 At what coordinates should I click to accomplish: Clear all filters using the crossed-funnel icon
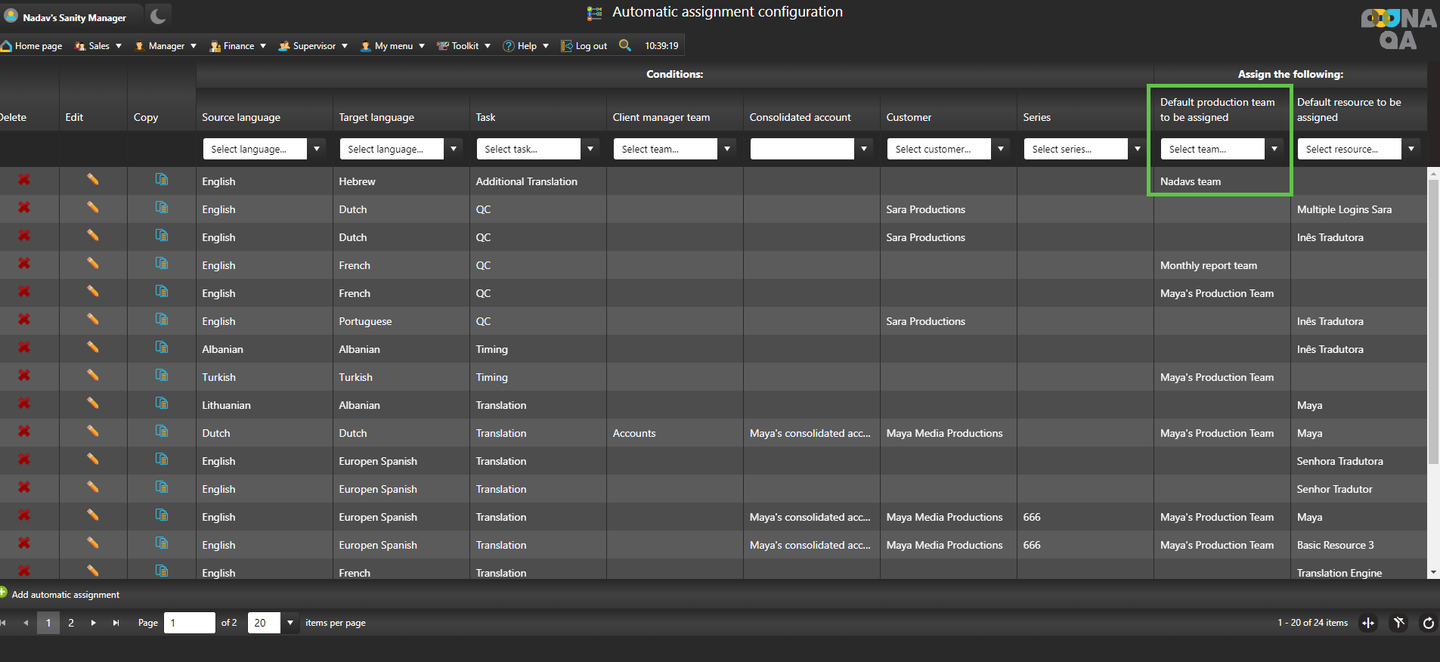(x=1399, y=623)
